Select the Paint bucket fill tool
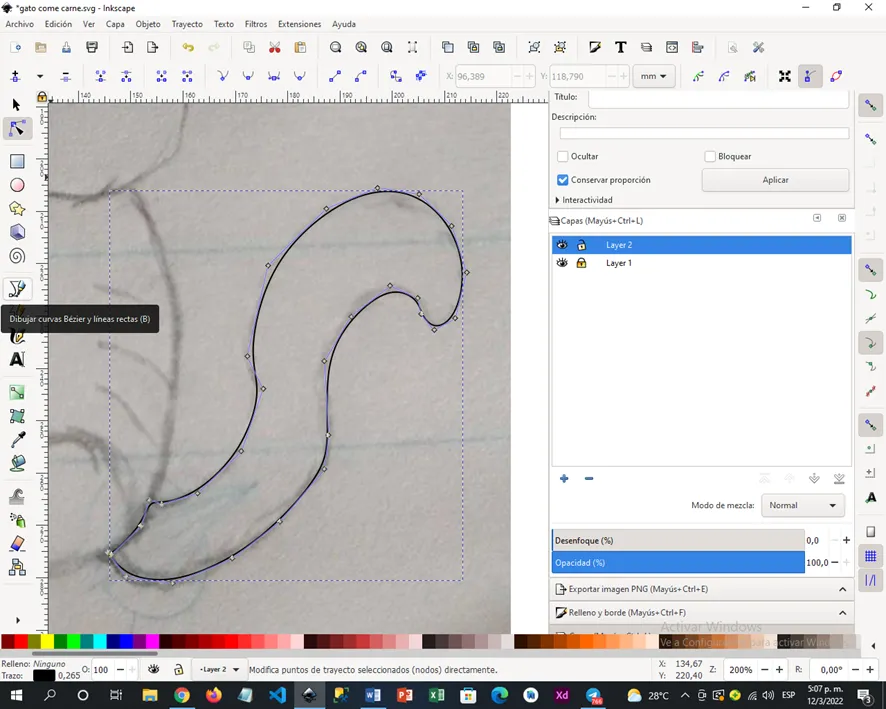886x709 pixels. (17, 463)
